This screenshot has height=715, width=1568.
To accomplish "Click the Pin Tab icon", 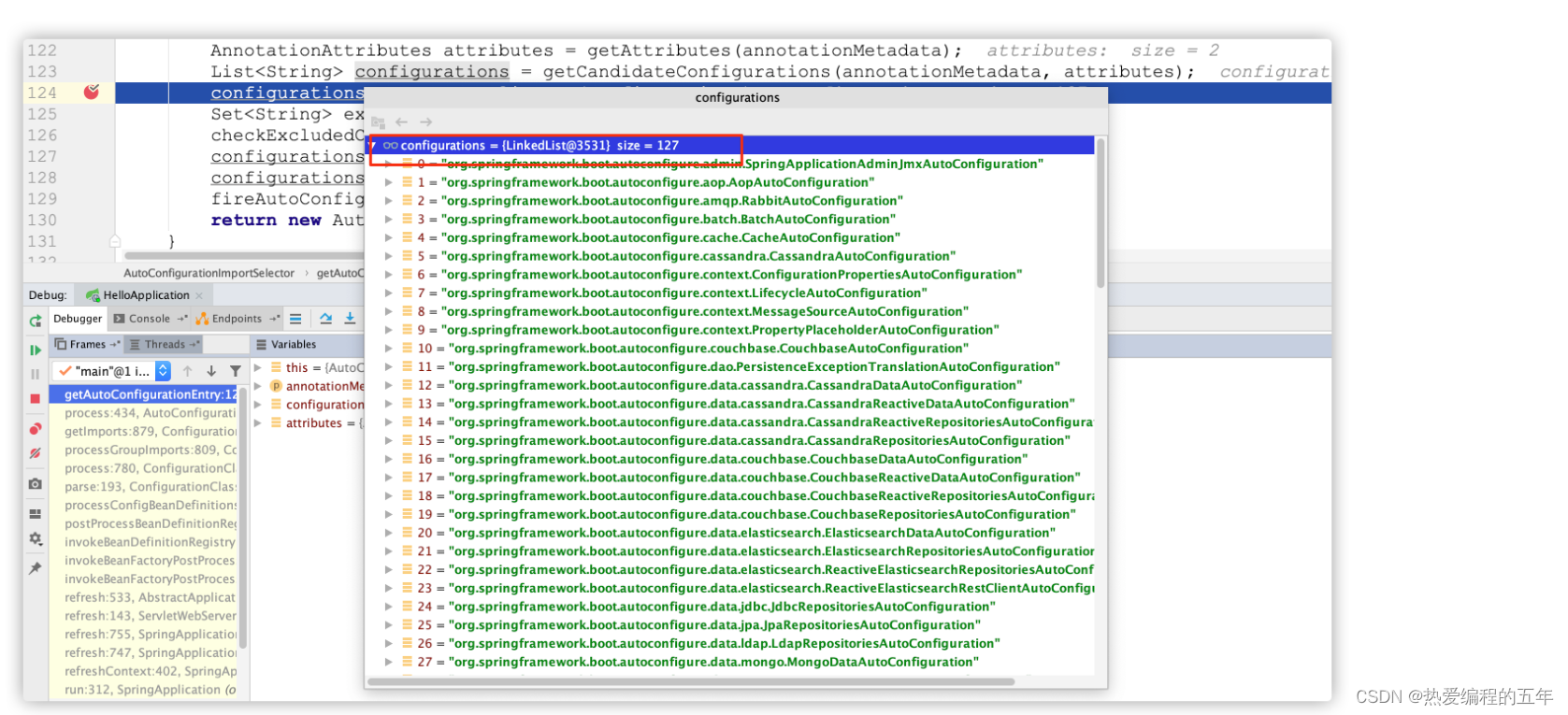I will click(x=36, y=567).
